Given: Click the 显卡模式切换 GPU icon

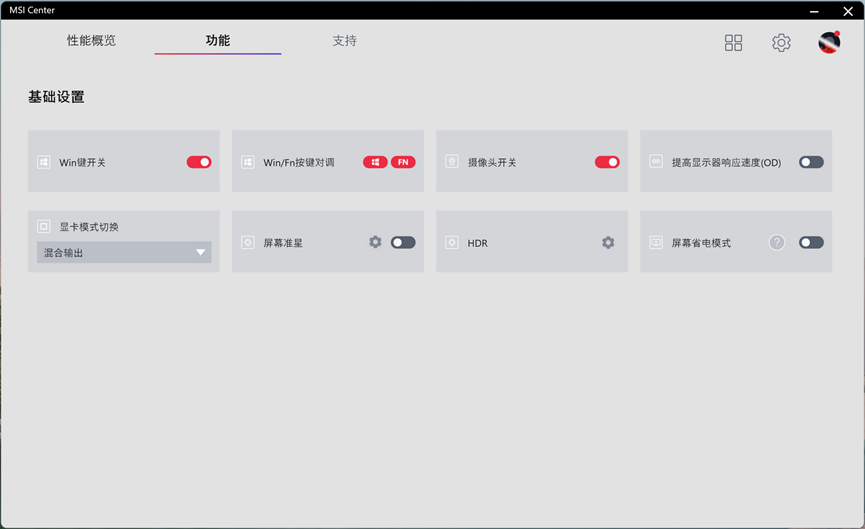Looking at the screenshot, I should [44, 227].
